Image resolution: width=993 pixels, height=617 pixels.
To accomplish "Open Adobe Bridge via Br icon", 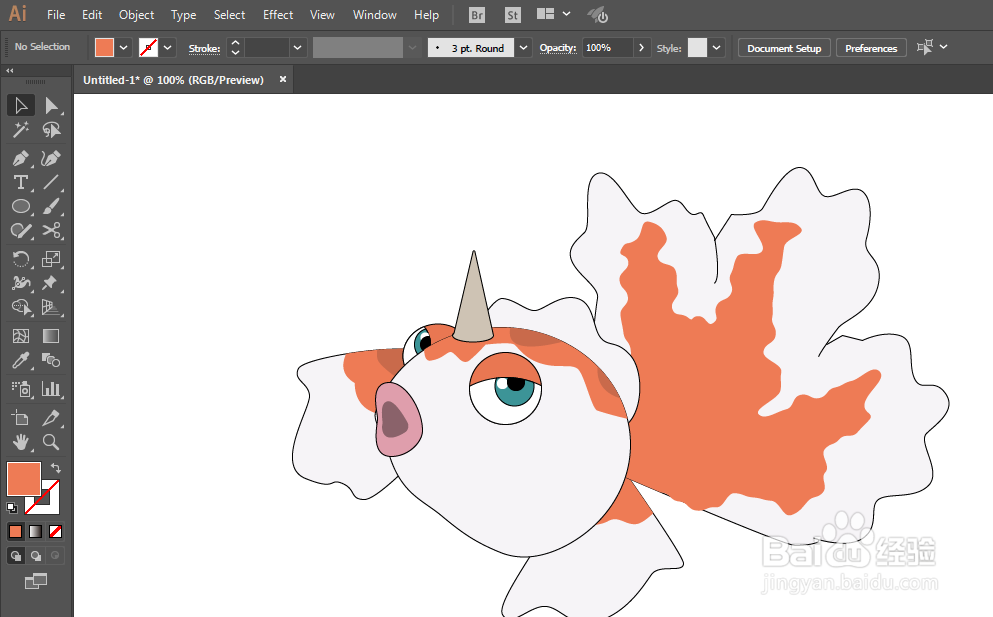I will coord(477,15).
